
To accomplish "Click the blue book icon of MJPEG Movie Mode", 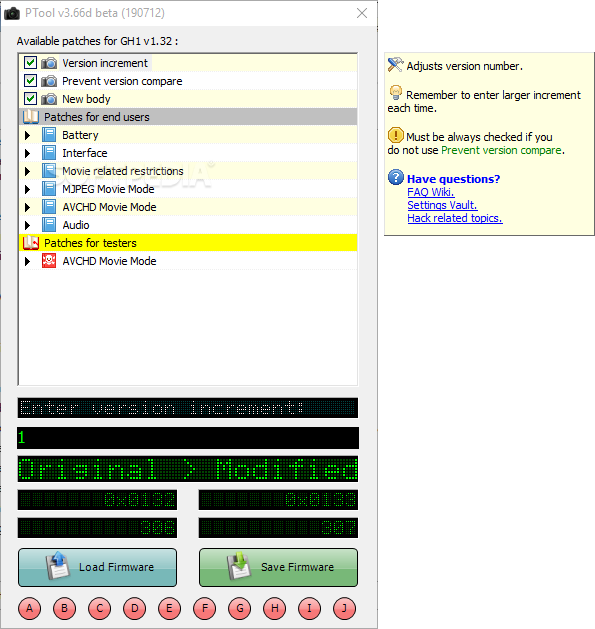I will point(49,189).
